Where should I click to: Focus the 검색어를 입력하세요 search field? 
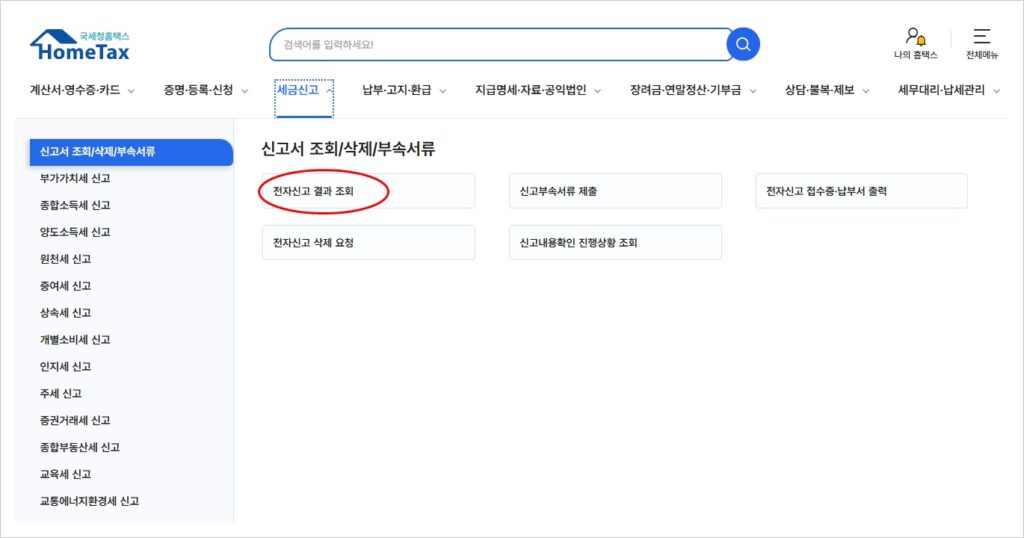501,44
